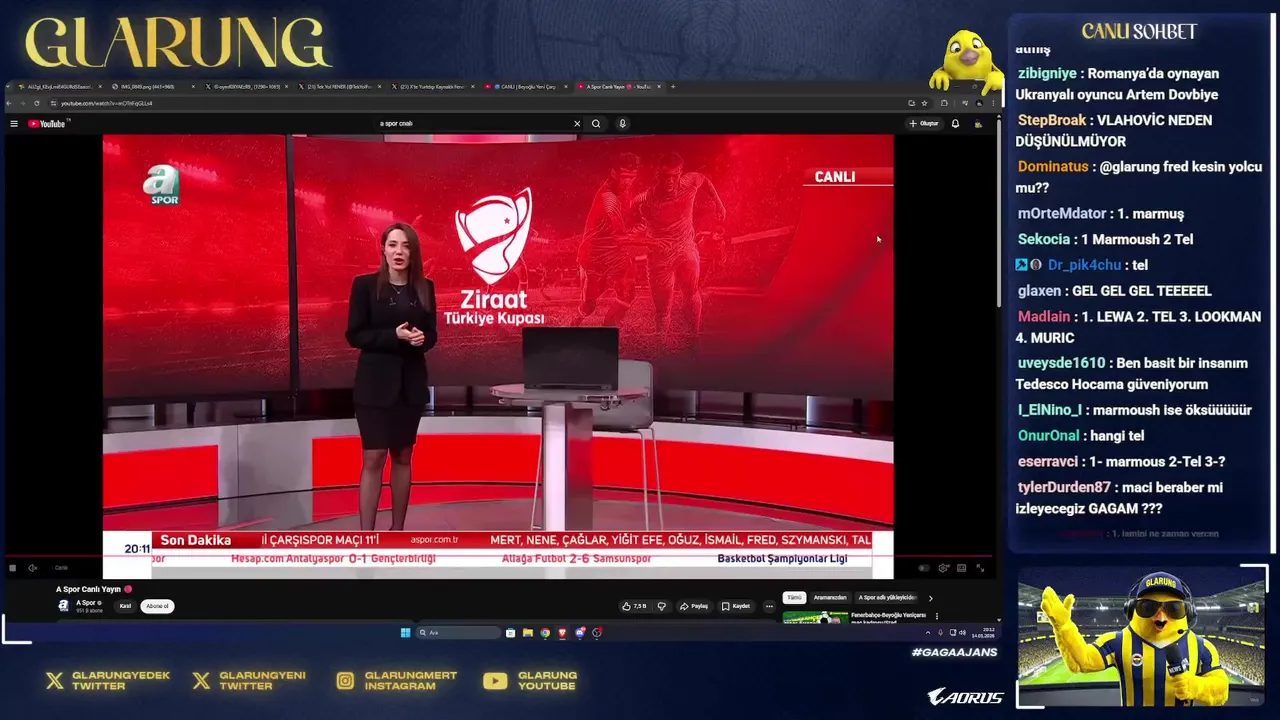
Task: Dislike the video with thumbs down
Action: [x=661, y=606]
